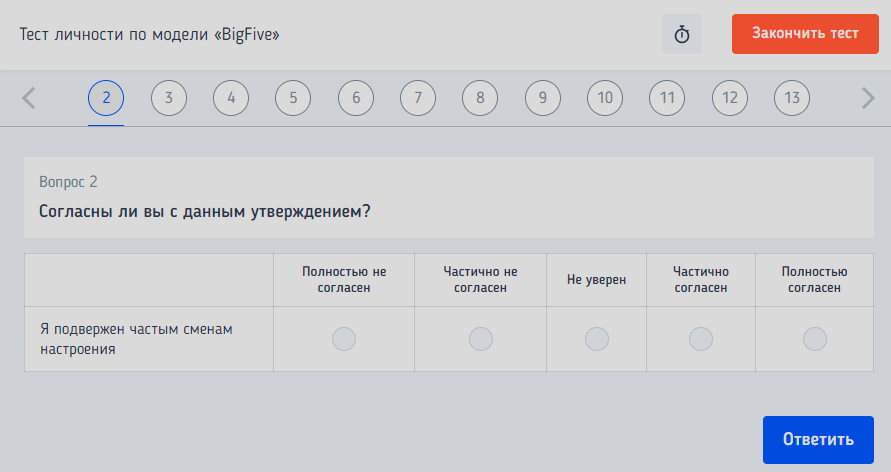Choose the 'Не уверен' radio option
Viewport: 891px width, 472px height.
coord(597,339)
